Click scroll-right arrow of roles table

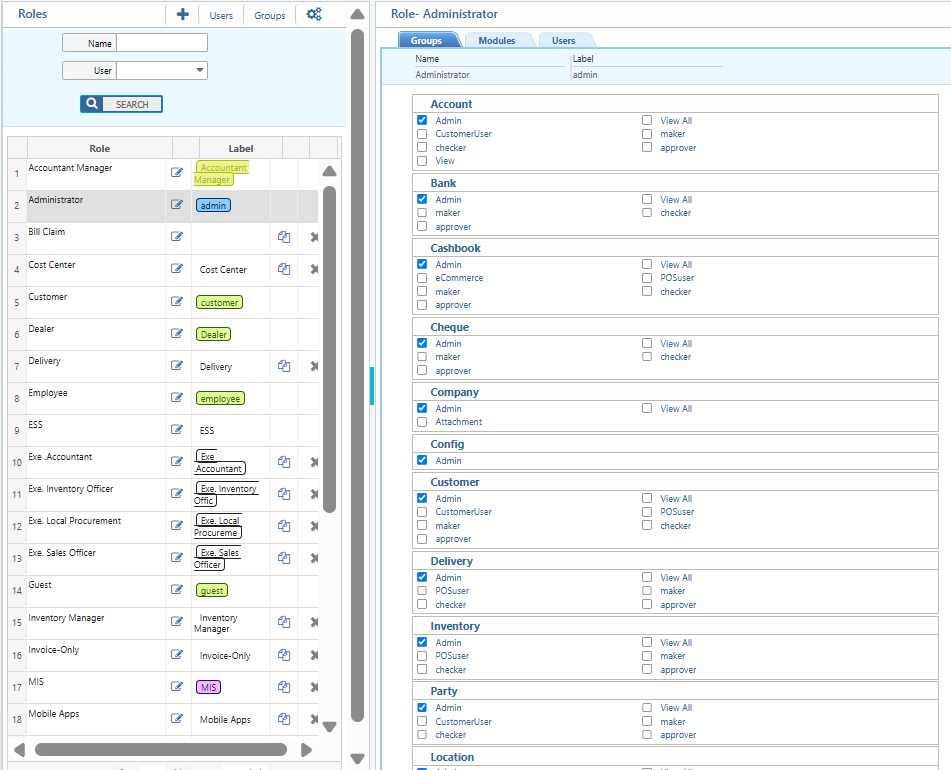pos(306,749)
